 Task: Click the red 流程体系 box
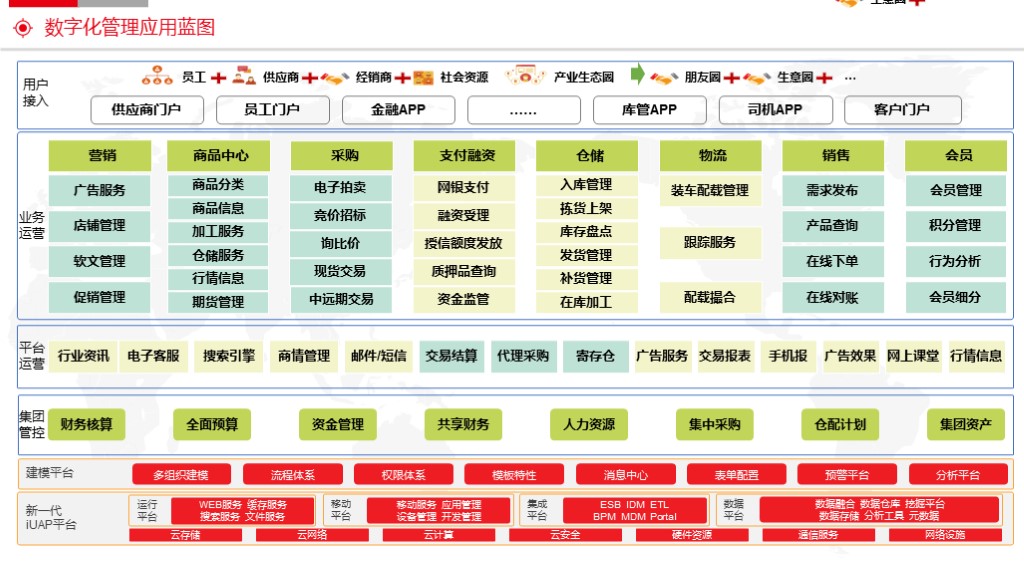[293, 475]
